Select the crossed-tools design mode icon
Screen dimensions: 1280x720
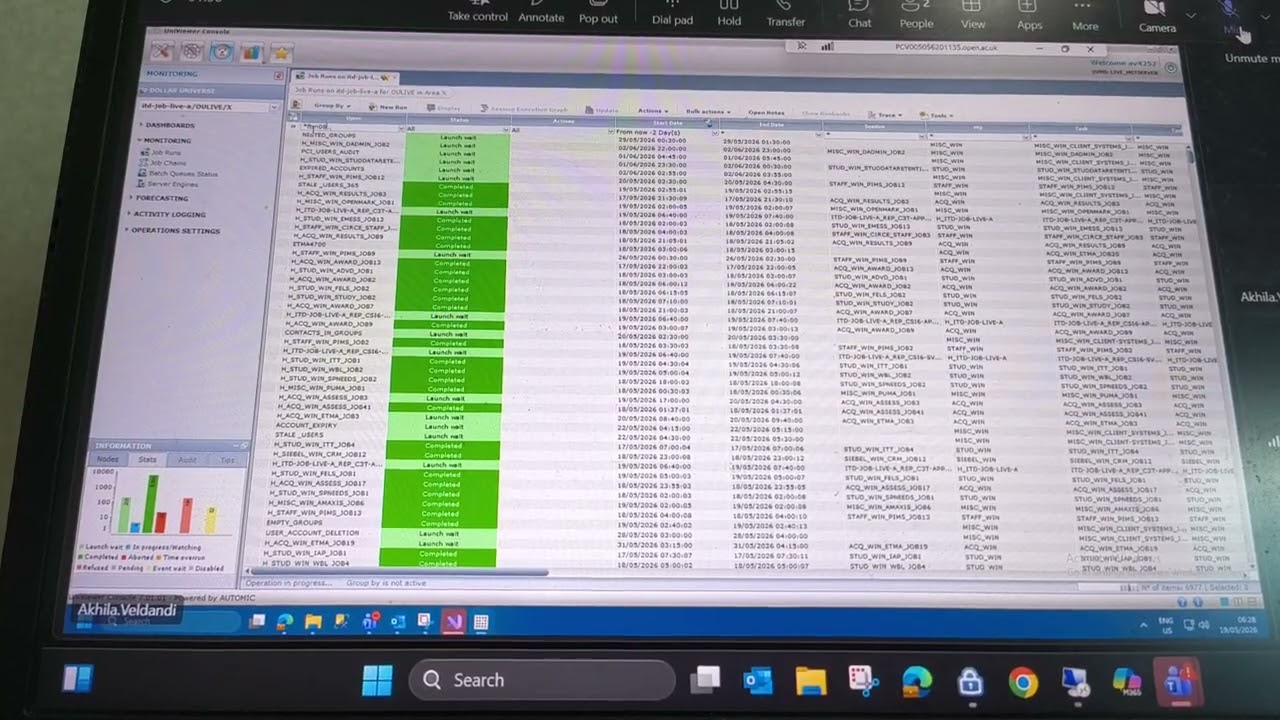162,51
